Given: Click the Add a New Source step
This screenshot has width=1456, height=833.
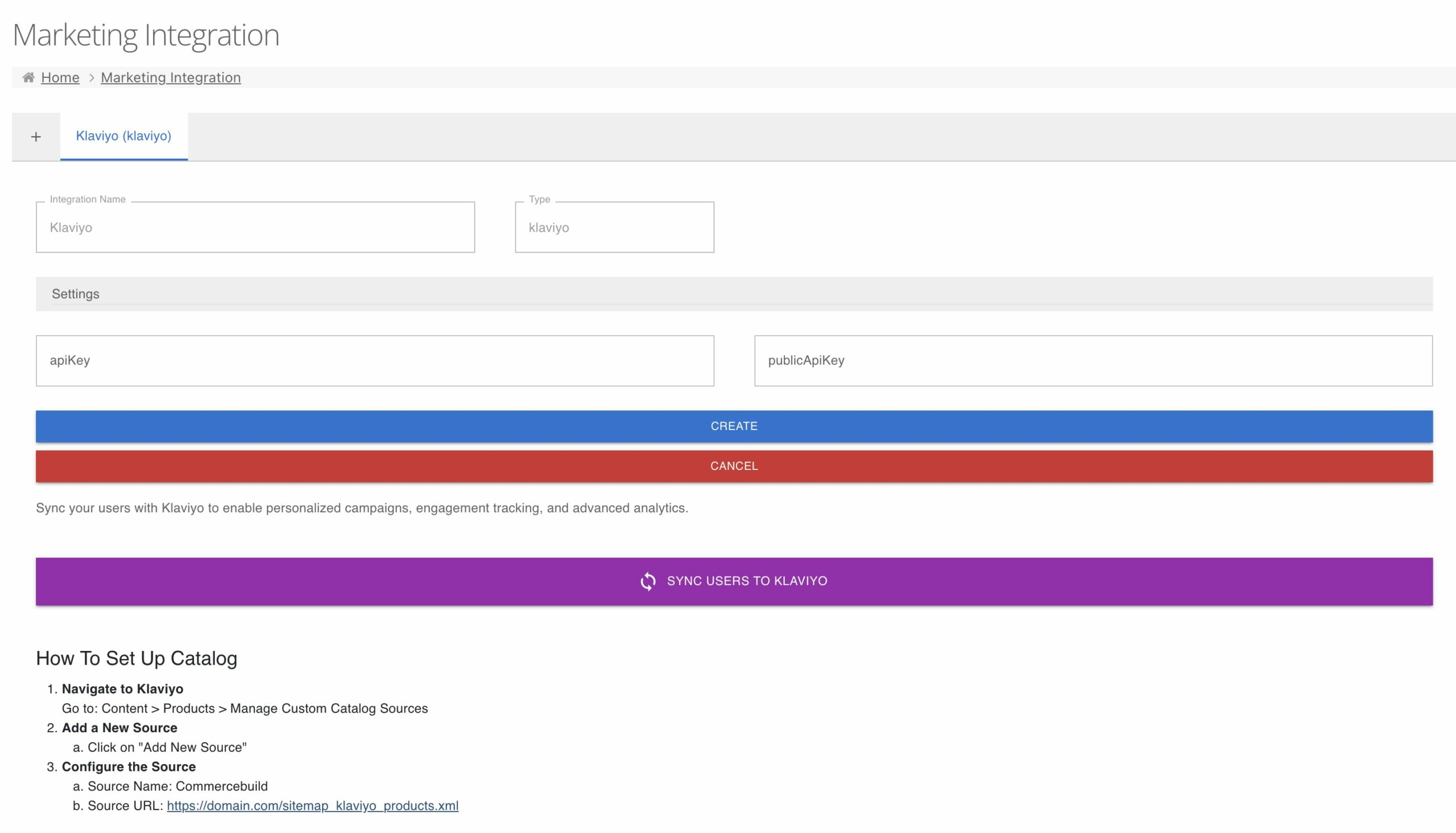Looking at the screenshot, I should pyautogui.click(x=119, y=728).
